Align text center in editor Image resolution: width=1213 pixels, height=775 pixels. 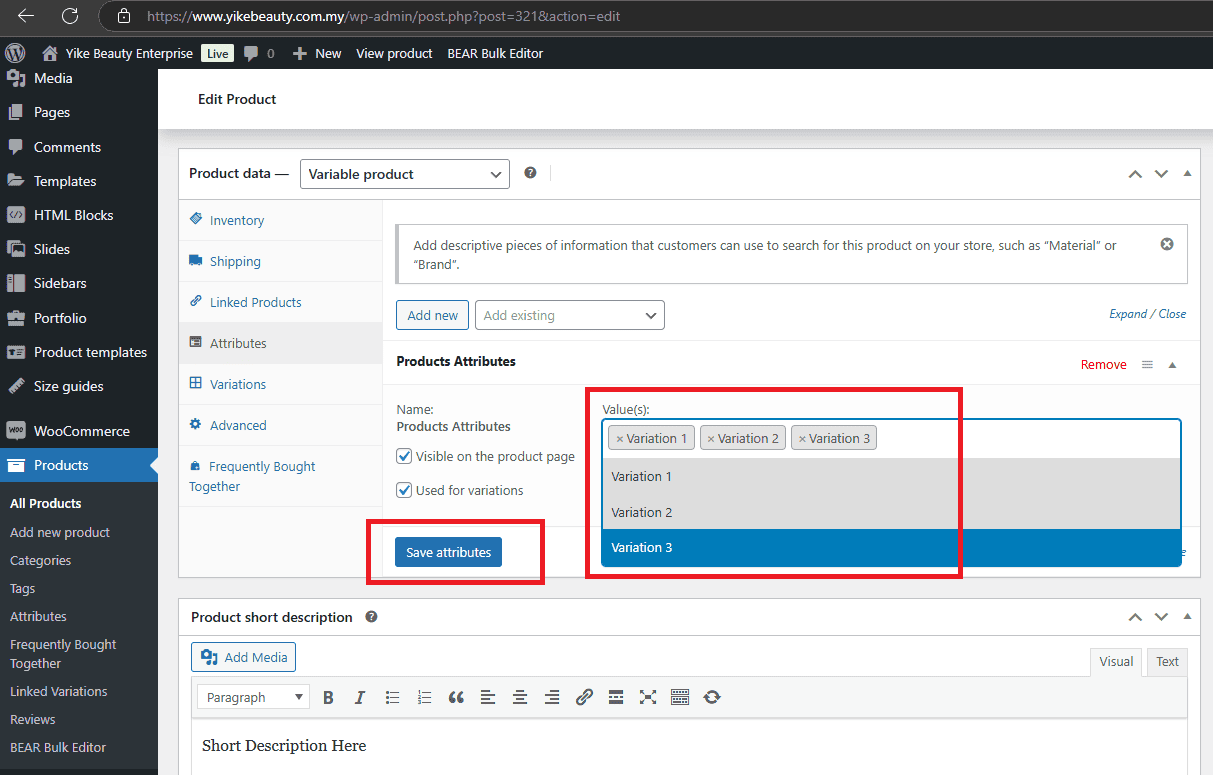(520, 698)
